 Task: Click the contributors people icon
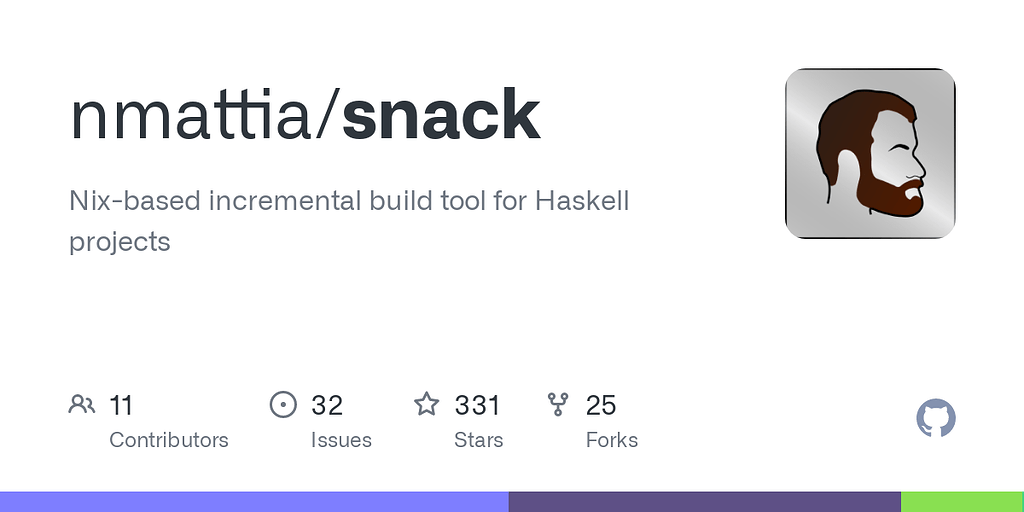click(x=82, y=404)
